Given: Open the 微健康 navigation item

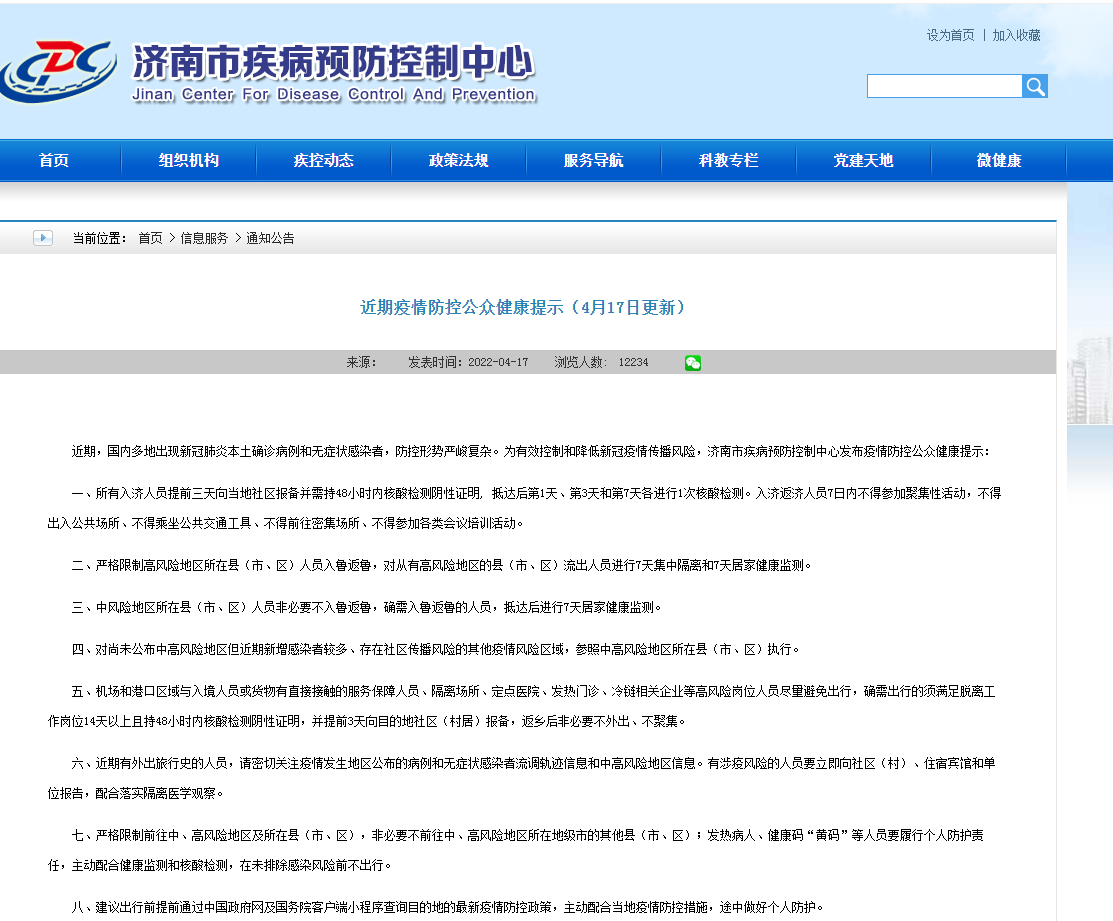Looking at the screenshot, I should coord(999,160).
